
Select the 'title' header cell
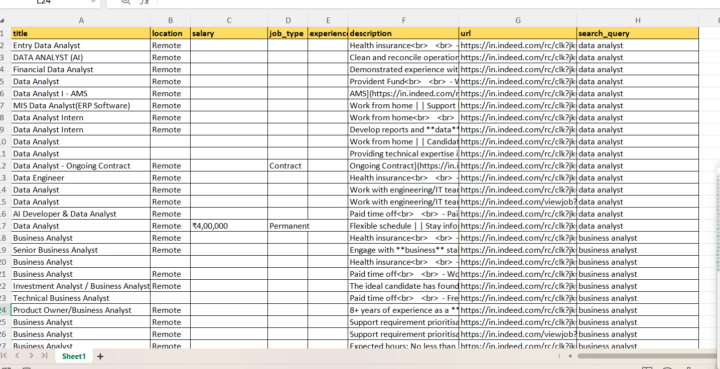click(x=81, y=33)
